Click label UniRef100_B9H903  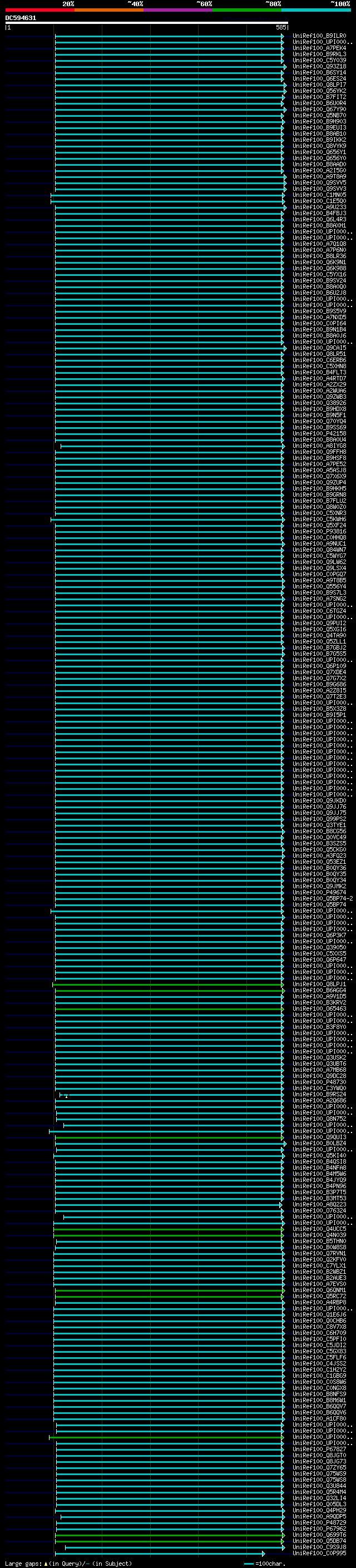tap(319, 121)
